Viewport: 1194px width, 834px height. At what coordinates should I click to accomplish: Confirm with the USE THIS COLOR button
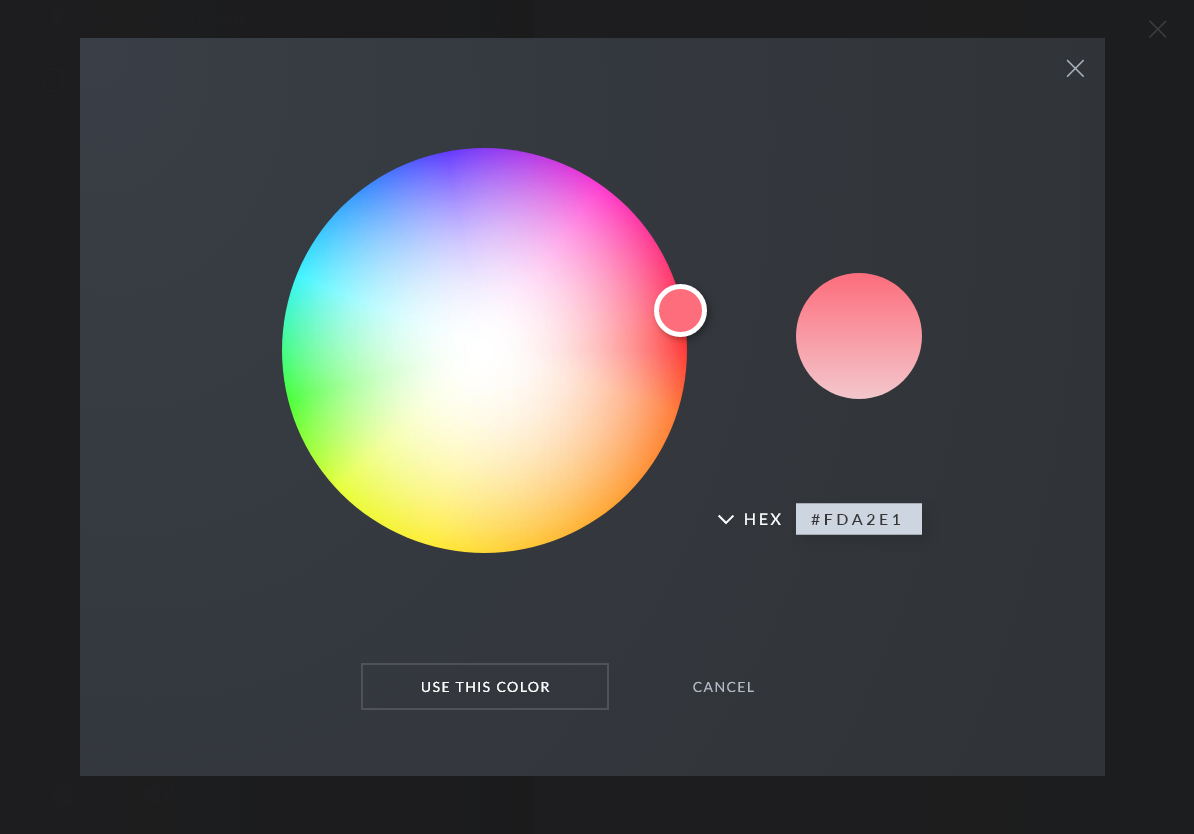(485, 687)
